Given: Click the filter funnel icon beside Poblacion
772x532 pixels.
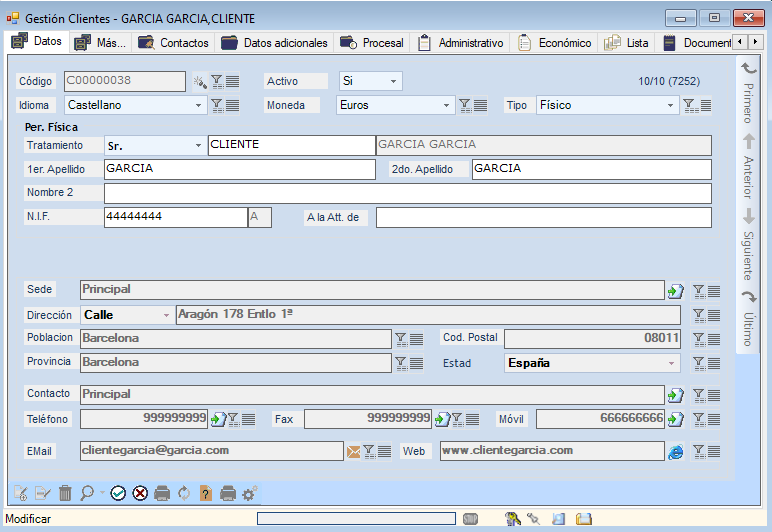Looking at the screenshot, I should pyautogui.click(x=400, y=339).
